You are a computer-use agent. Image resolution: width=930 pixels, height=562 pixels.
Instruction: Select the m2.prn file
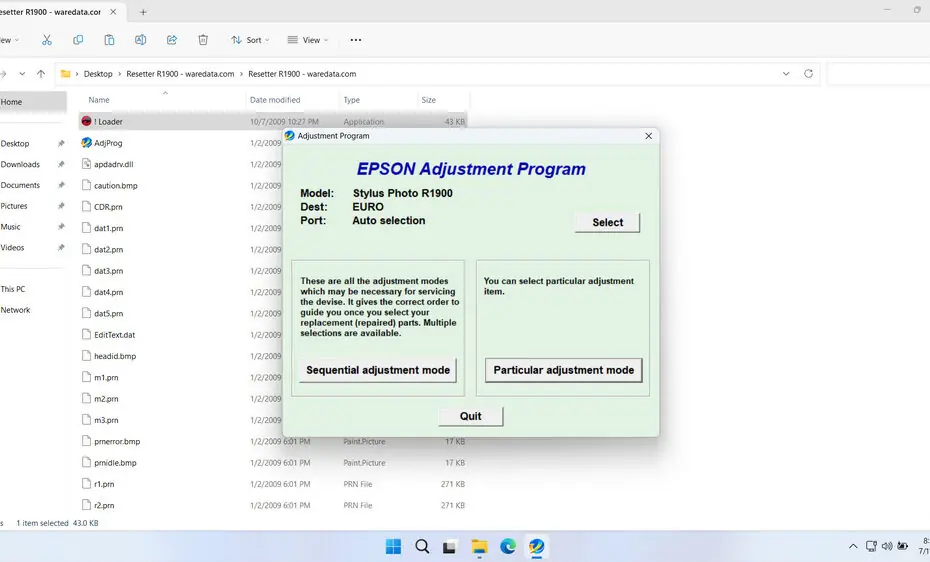[x=106, y=399]
